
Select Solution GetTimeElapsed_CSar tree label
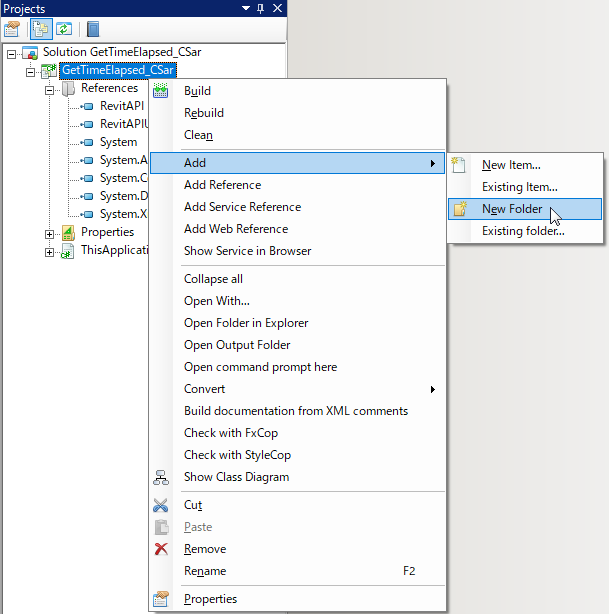122,52
